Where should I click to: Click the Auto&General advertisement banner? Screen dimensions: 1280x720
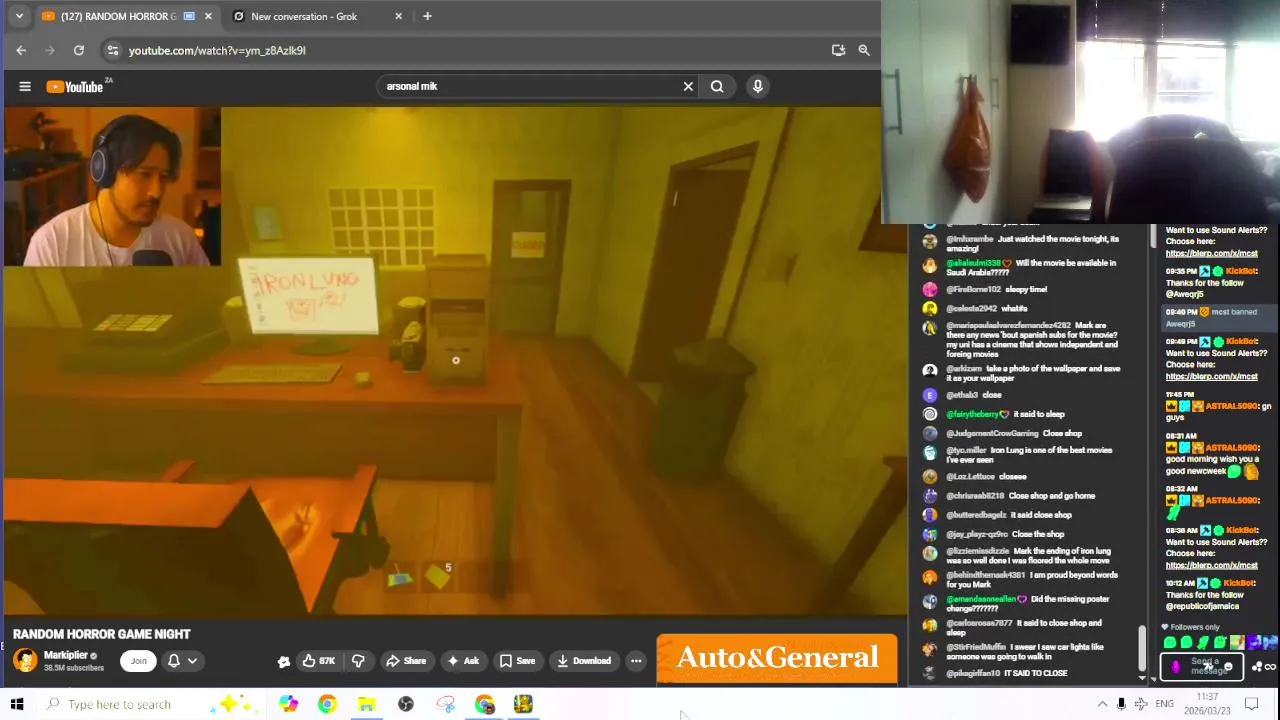coord(777,659)
